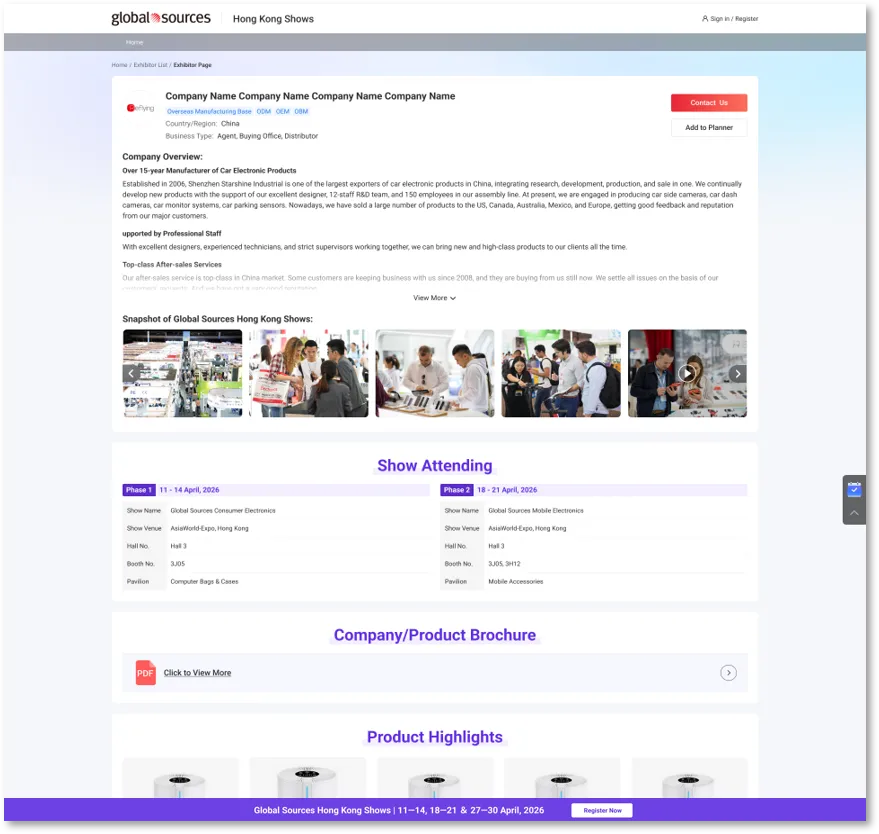
Task: Open the snapshot of men examining phone display
Action: coord(435,373)
